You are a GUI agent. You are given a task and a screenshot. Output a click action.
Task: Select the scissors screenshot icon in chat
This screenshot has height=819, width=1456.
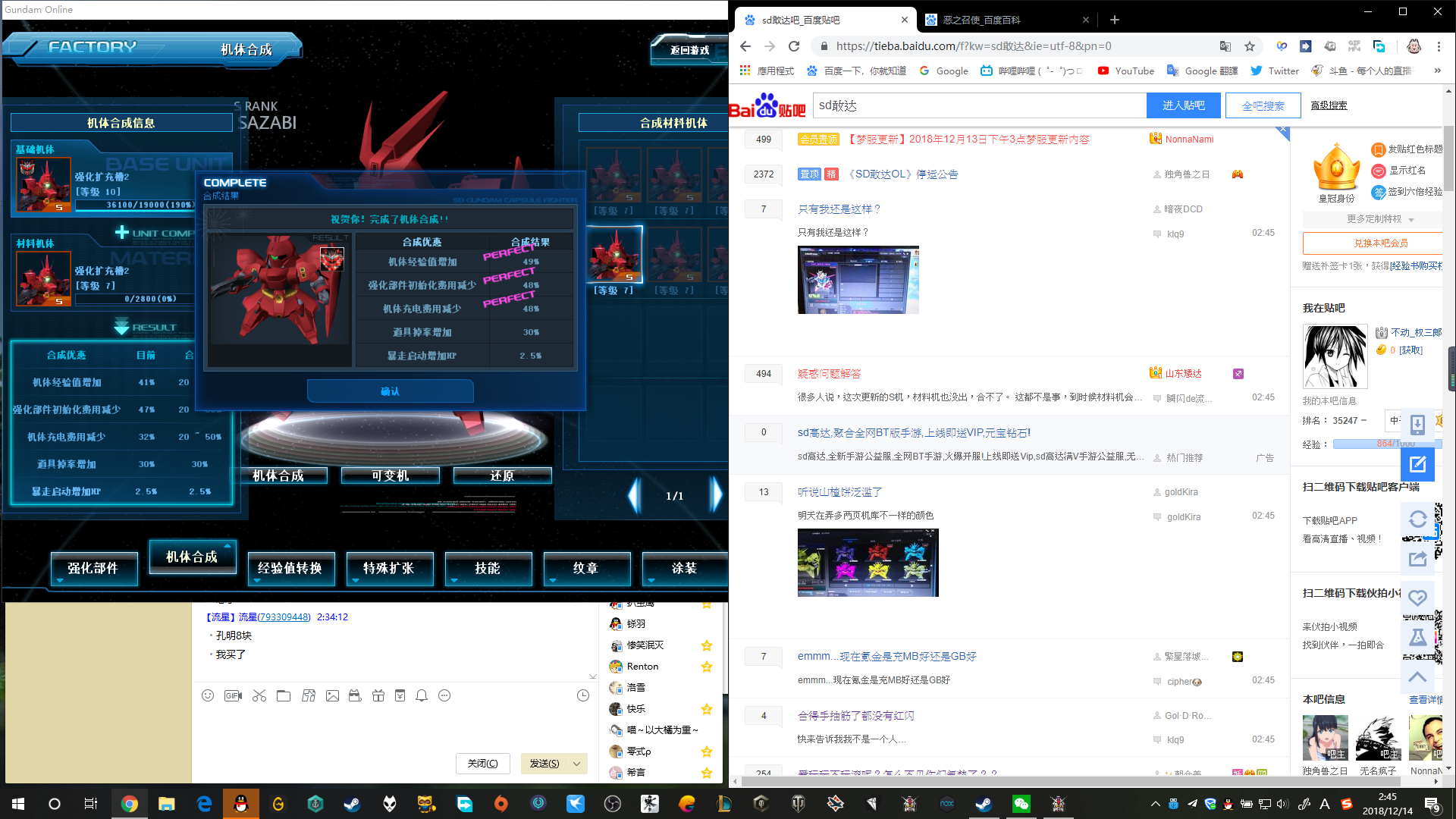(x=259, y=695)
